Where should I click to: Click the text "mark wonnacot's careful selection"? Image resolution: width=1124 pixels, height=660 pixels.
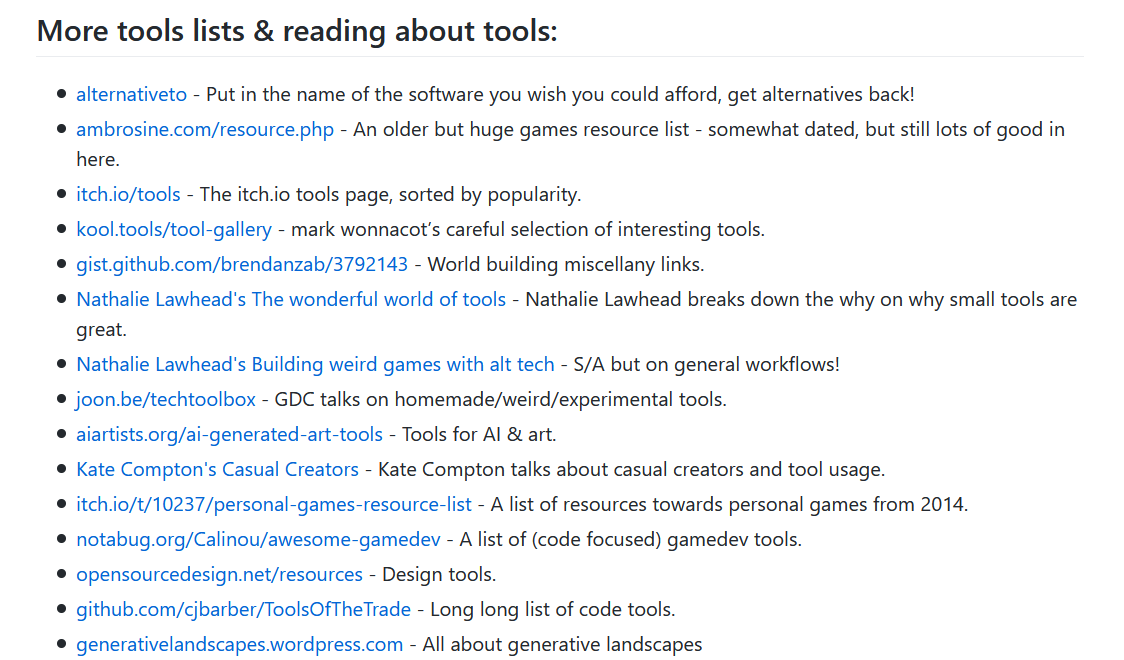(439, 230)
